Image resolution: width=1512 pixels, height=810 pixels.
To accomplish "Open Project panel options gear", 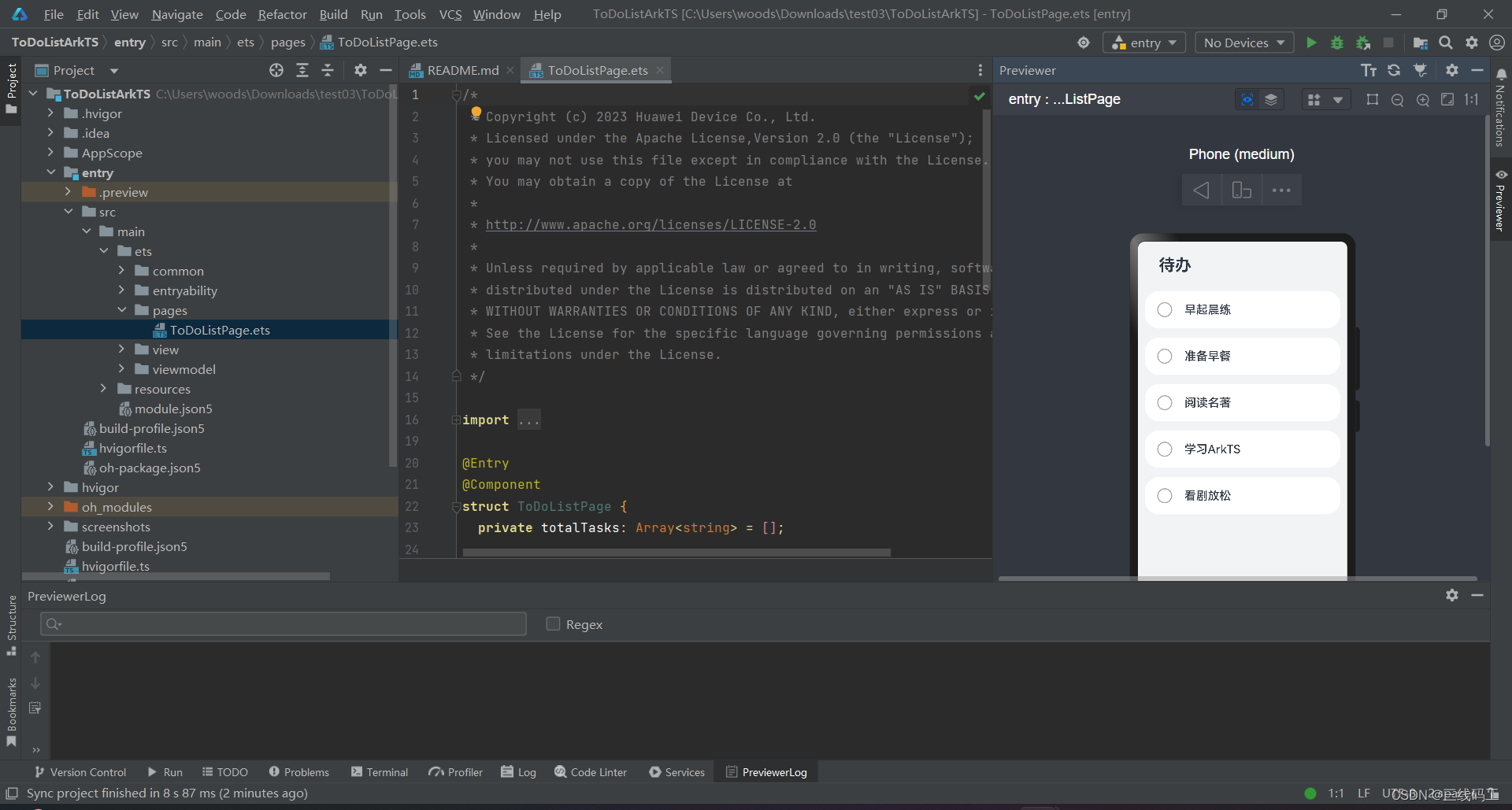I will click(x=361, y=70).
